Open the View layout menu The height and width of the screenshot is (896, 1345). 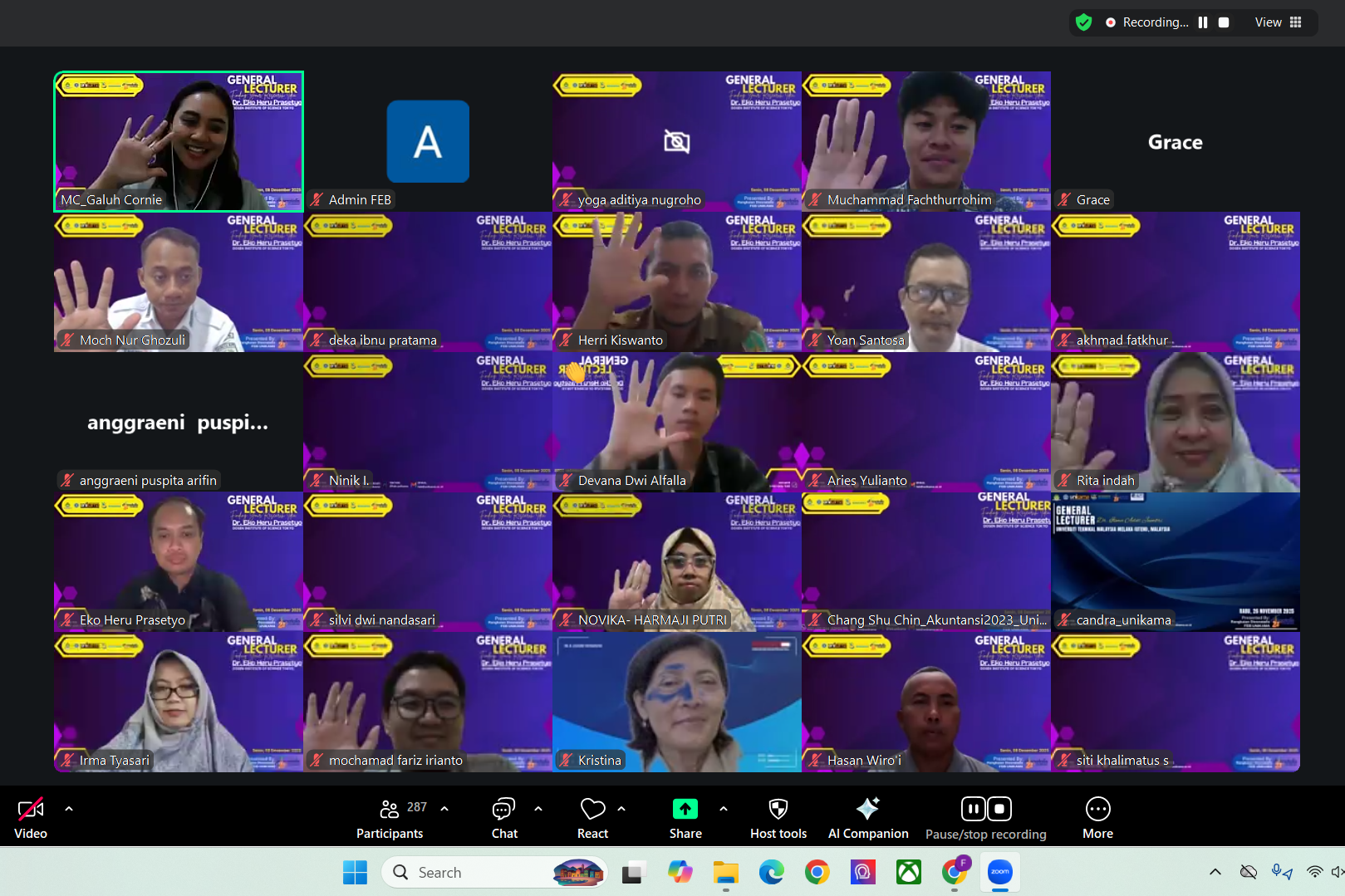click(1278, 22)
